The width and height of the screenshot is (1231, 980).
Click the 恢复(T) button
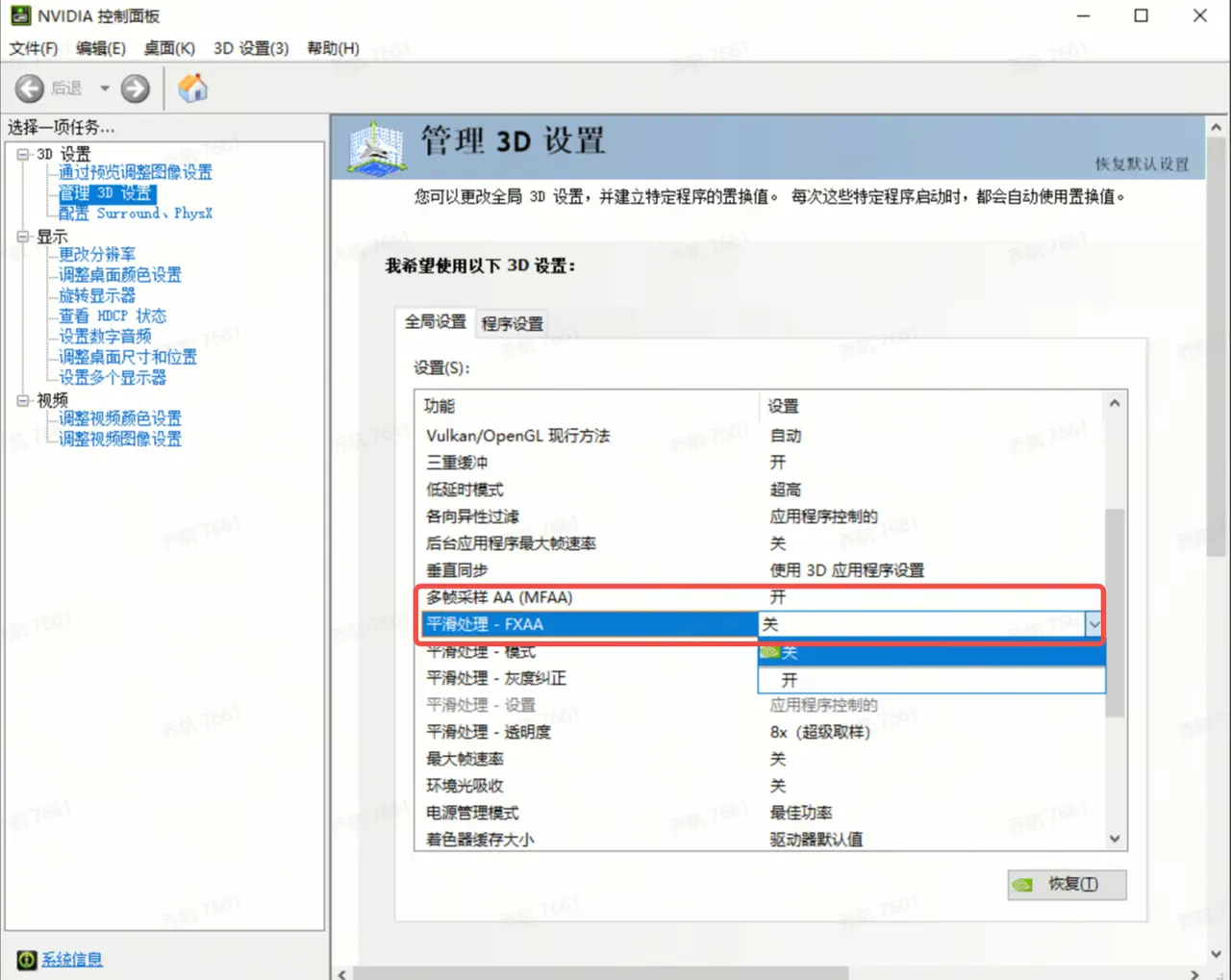[x=1067, y=885]
